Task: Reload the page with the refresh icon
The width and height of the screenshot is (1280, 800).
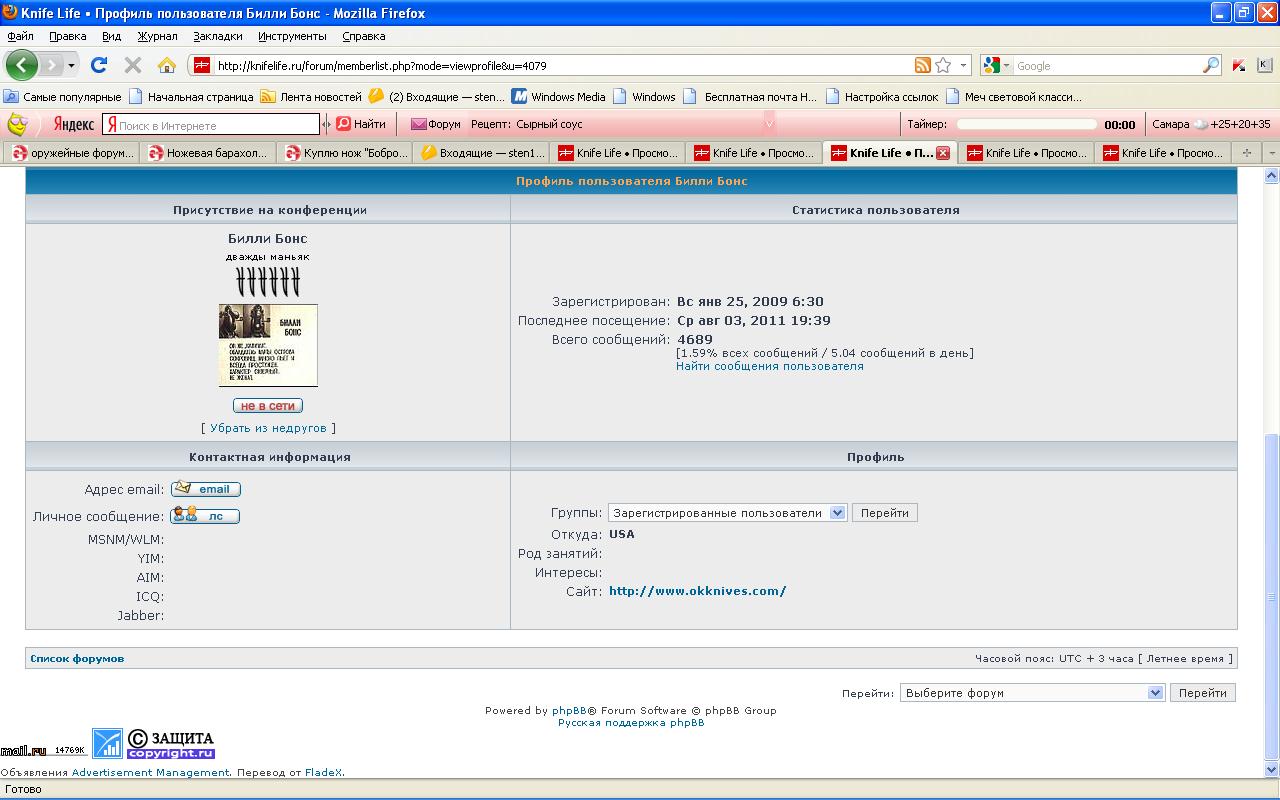Action: tap(98, 65)
